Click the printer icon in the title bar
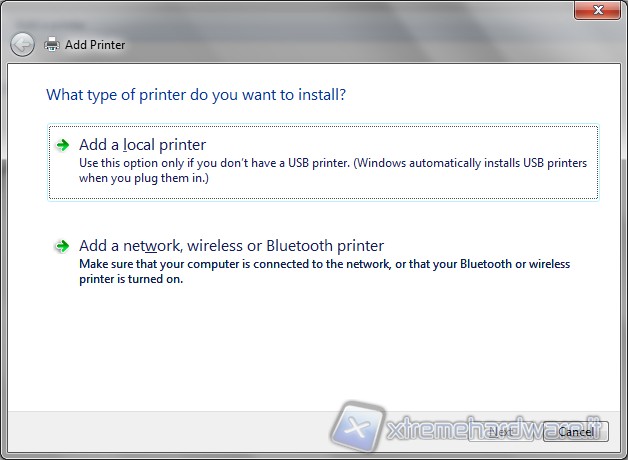The height and width of the screenshot is (460, 628). [53, 44]
